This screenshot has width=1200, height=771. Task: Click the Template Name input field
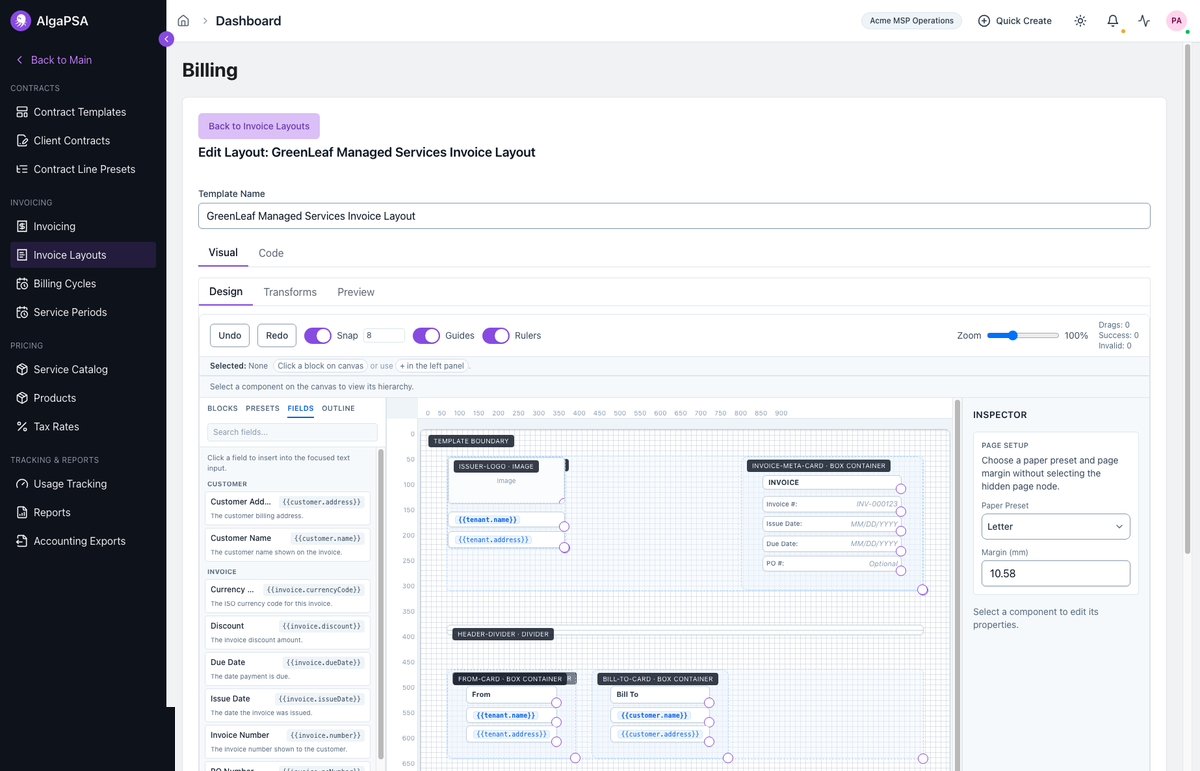pos(674,216)
